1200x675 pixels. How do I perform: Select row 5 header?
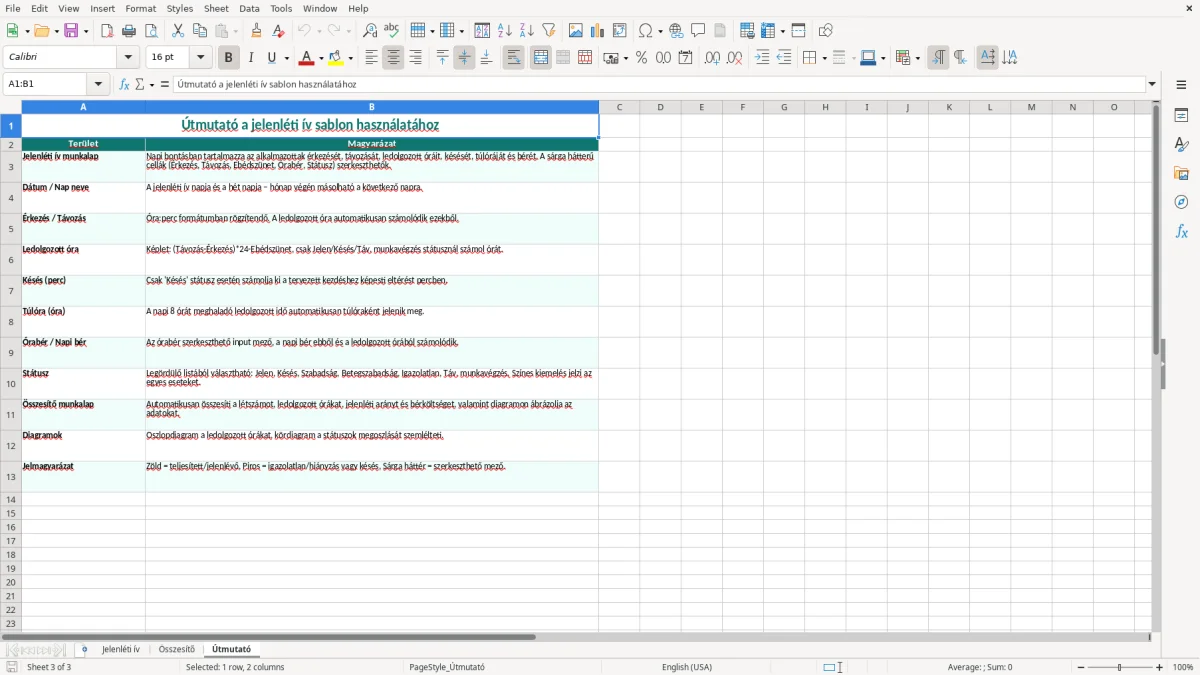pyautogui.click(x=10, y=228)
